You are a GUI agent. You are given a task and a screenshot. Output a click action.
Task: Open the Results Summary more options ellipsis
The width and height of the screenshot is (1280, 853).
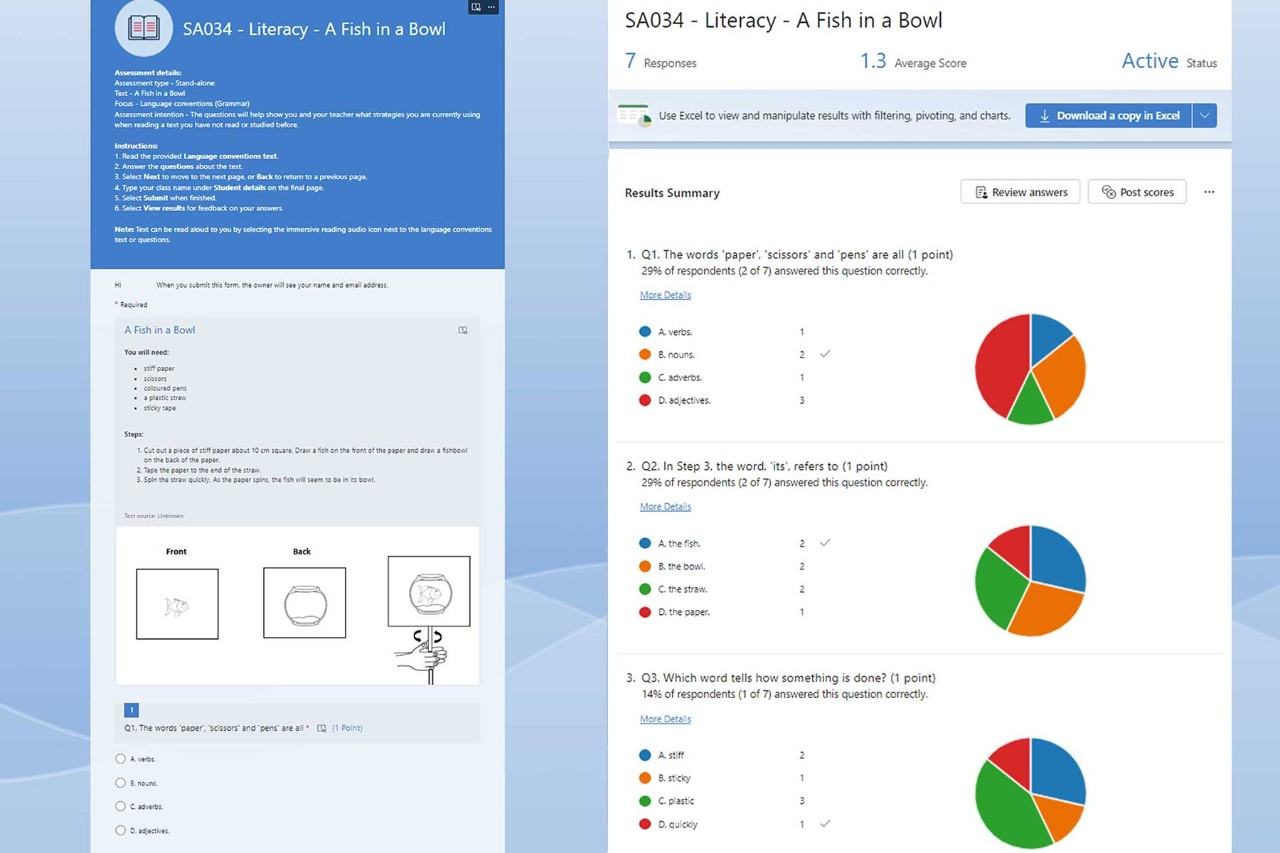pyautogui.click(x=1209, y=192)
